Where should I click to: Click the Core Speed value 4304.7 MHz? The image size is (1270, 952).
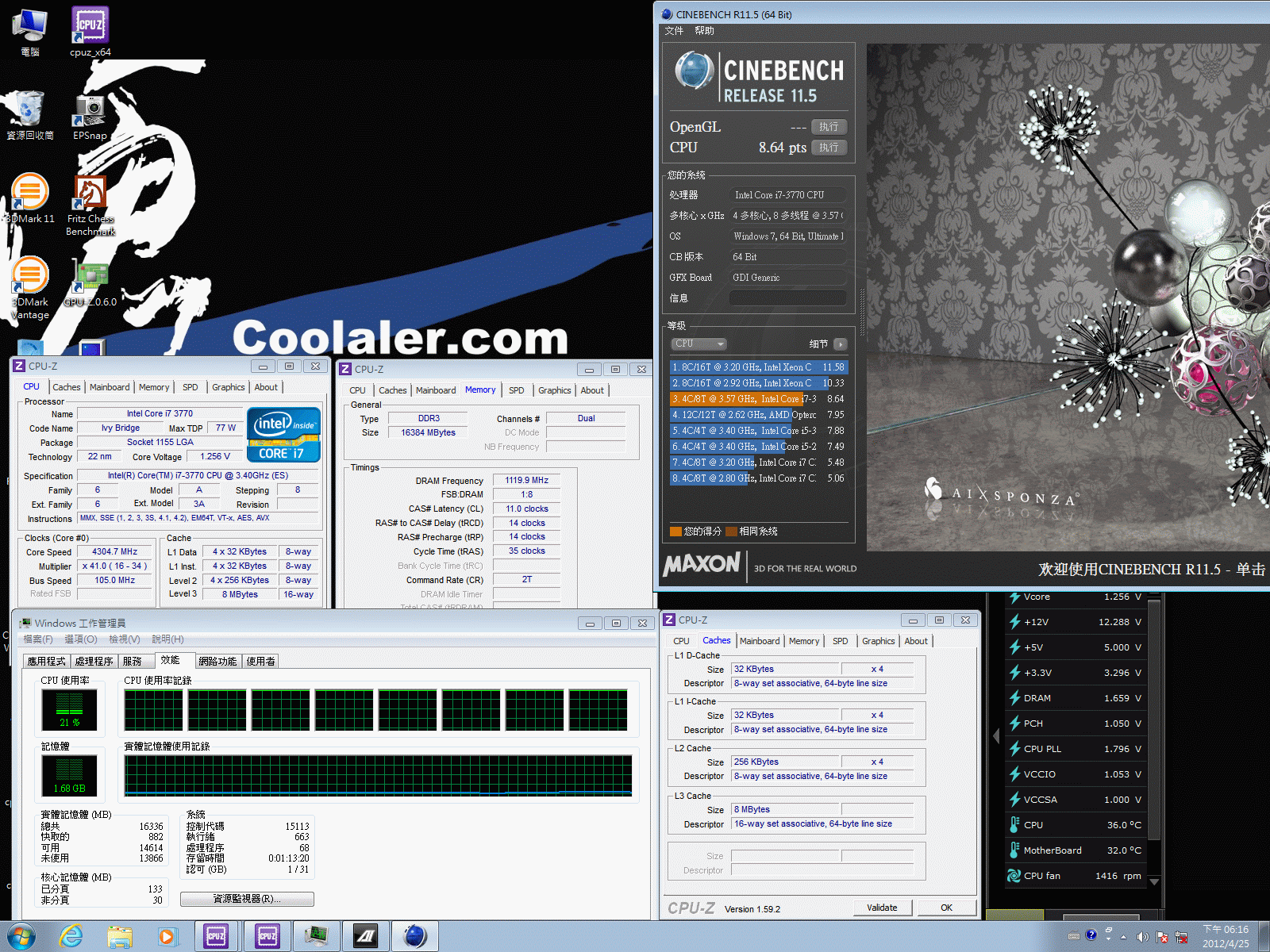click(x=115, y=551)
